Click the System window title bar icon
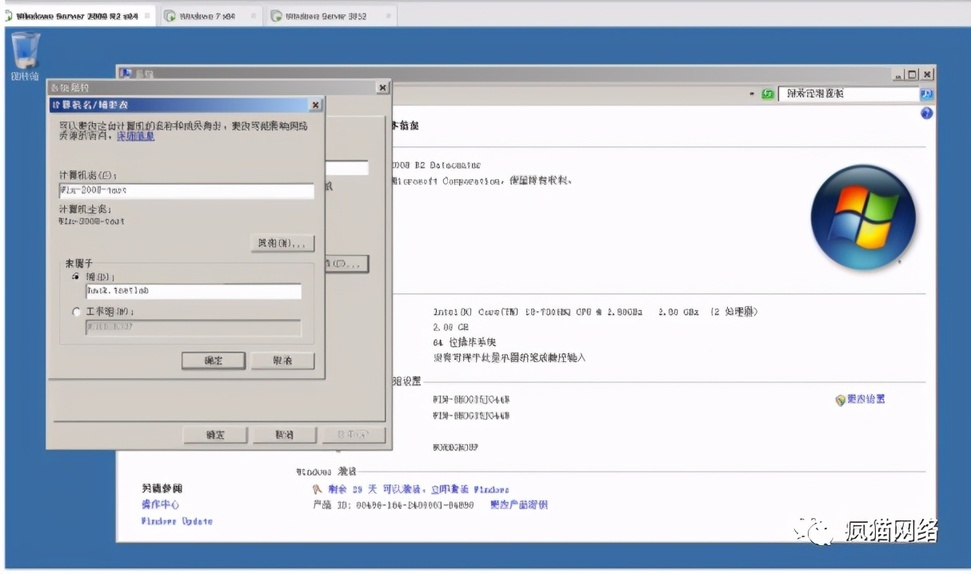This screenshot has height=574, width=971. click(x=126, y=73)
